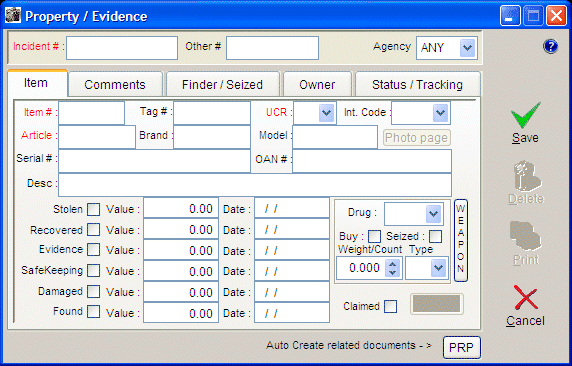The height and width of the screenshot is (366, 572).
Task: Focus the Serial # field
Action: point(154,161)
